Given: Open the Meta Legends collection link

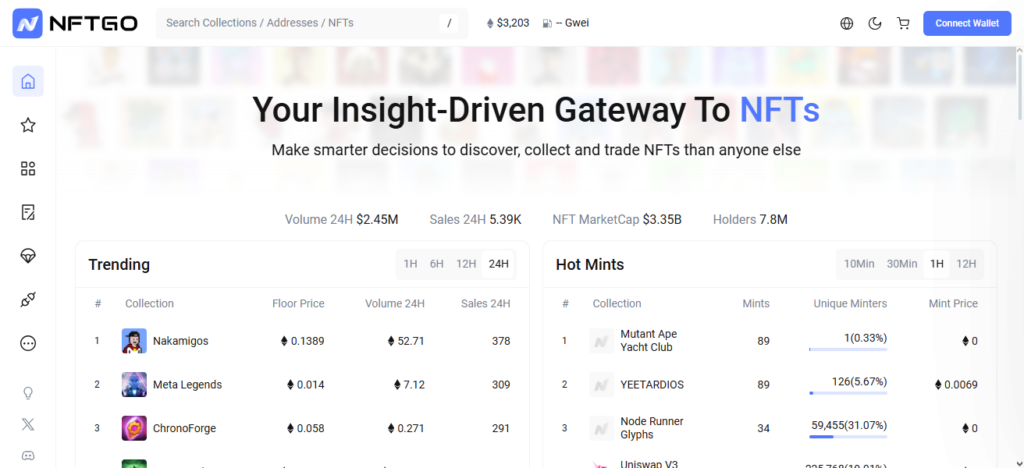Looking at the screenshot, I should 187,384.
